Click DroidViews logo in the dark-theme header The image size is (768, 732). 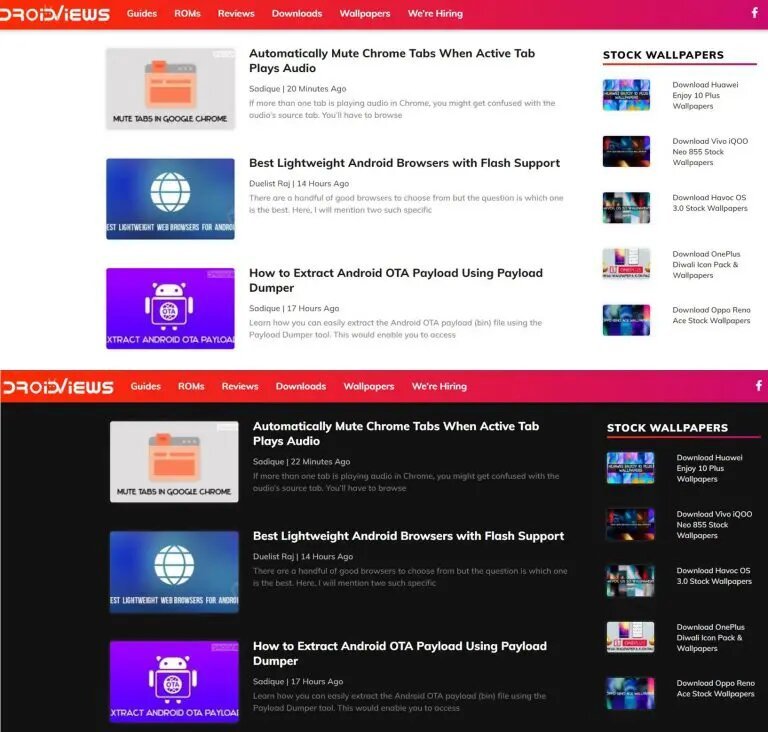tap(58, 386)
